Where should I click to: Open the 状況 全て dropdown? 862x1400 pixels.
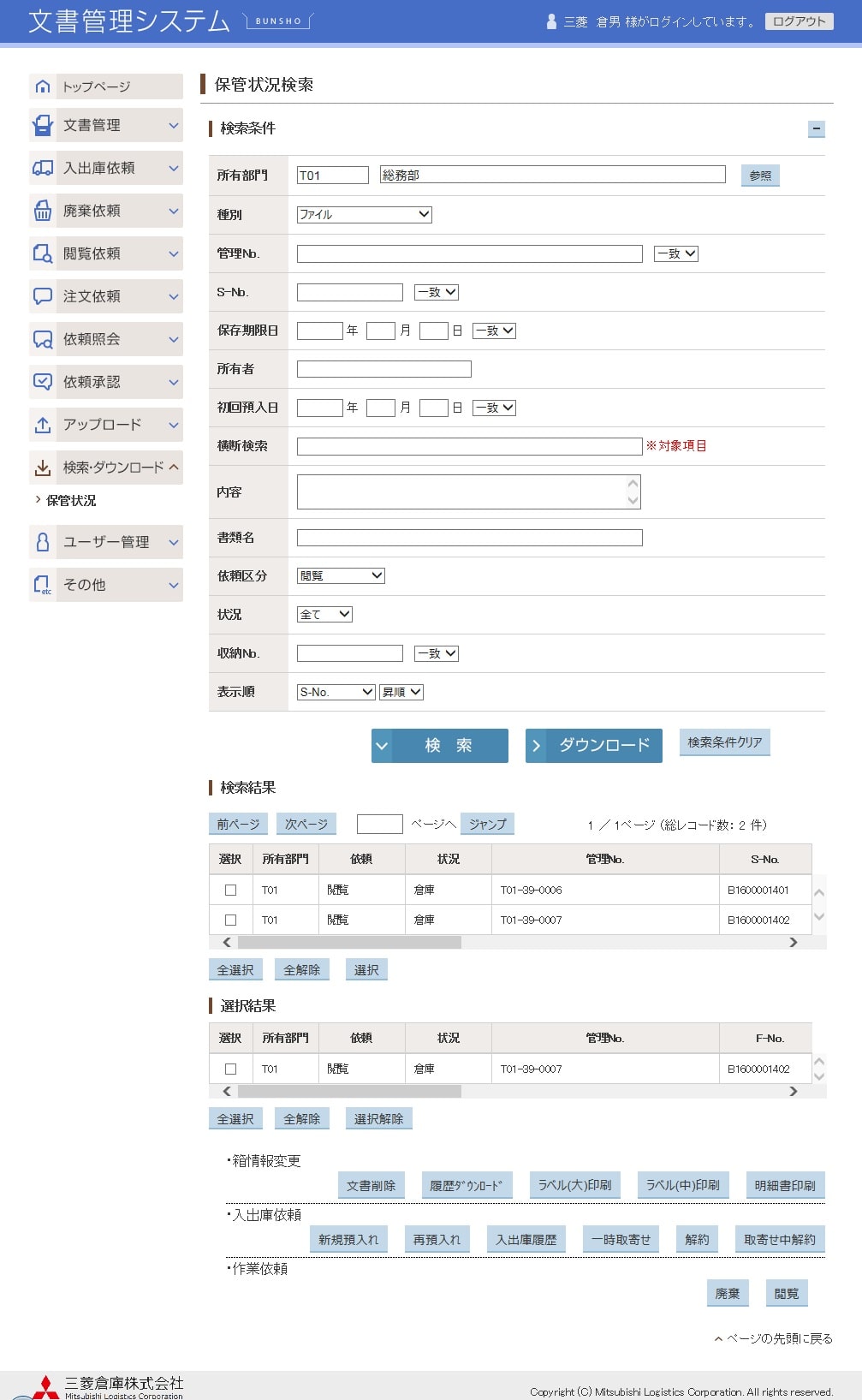coord(324,615)
